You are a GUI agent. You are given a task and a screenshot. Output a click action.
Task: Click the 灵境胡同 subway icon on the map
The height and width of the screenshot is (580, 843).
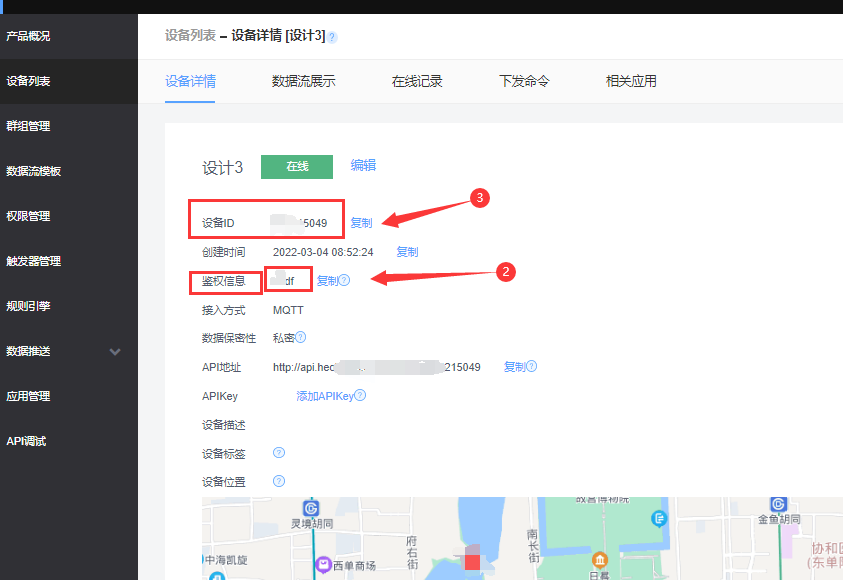[x=311, y=509]
